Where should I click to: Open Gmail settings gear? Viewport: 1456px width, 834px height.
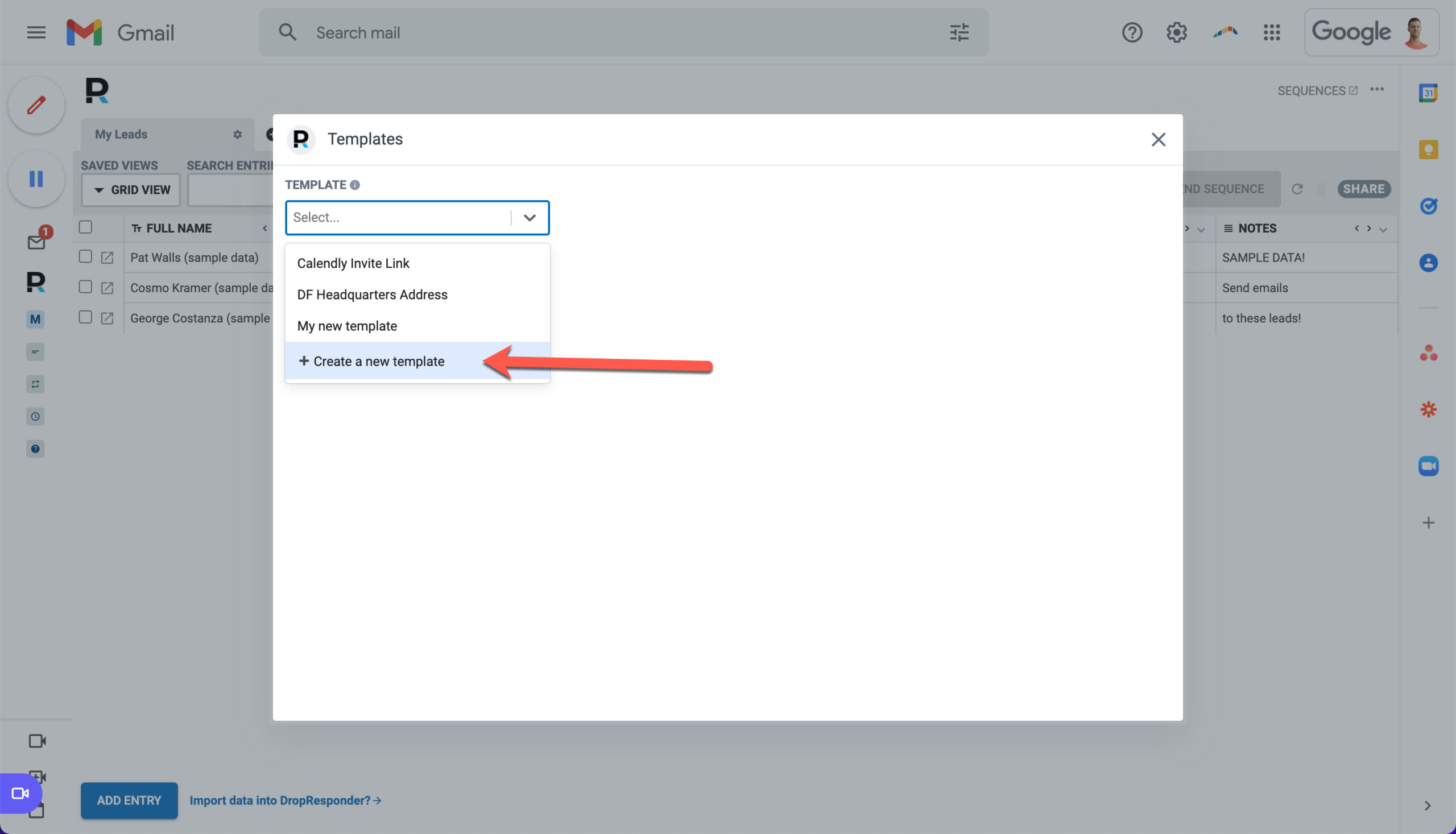pos(1176,32)
